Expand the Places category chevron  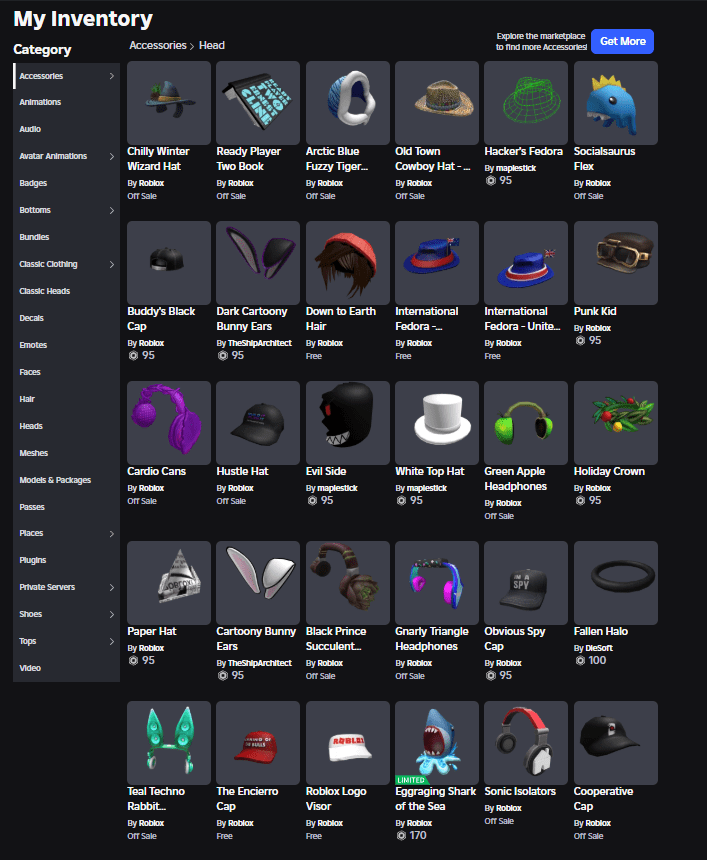[x=112, y=534]
